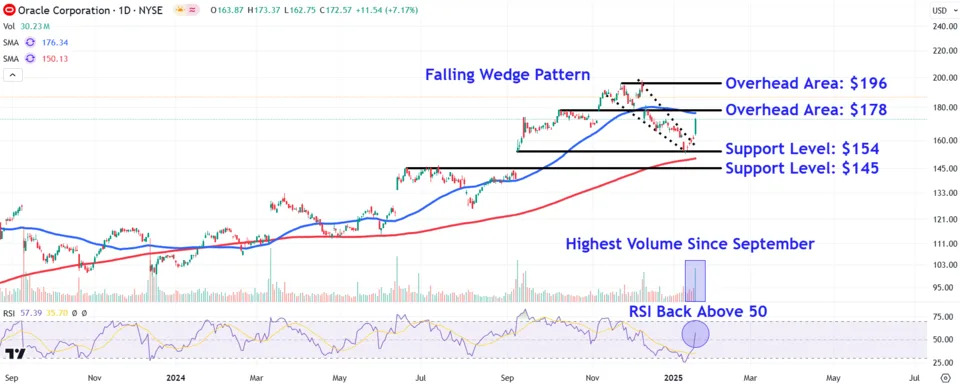Collapse the indicator legend with the chevron button
This screenshot has height=384, width=960.
pos(12,75)
